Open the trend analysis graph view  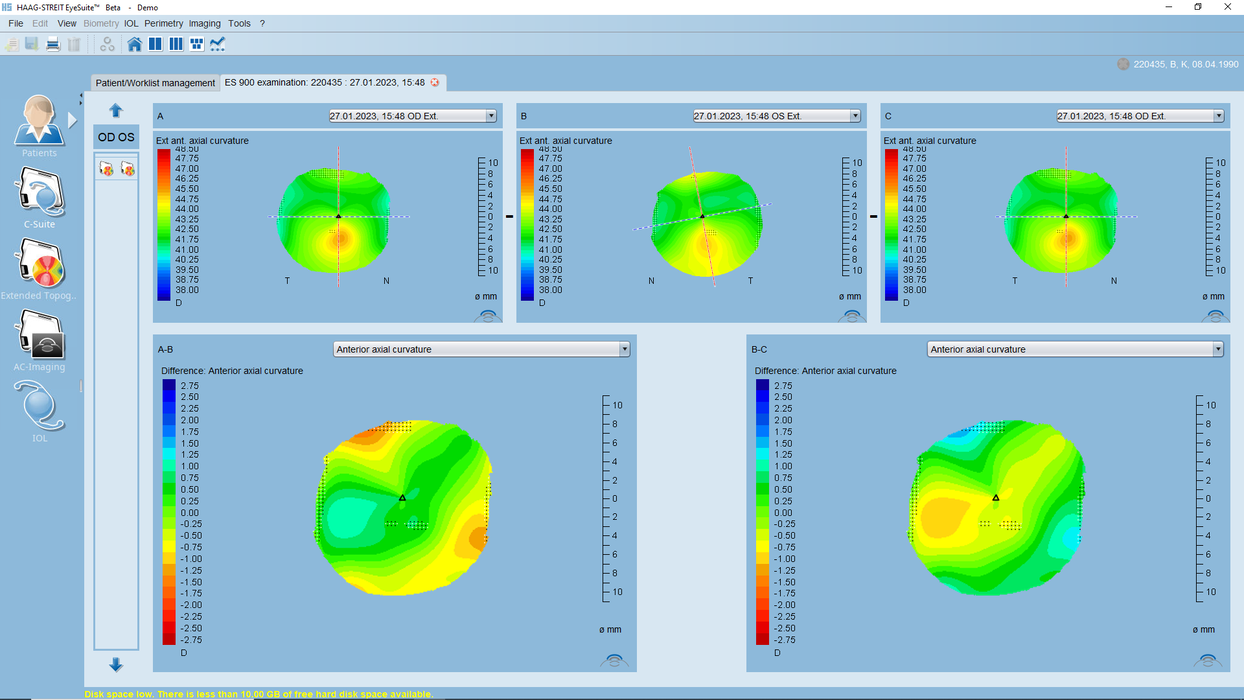tap(218, 44)
